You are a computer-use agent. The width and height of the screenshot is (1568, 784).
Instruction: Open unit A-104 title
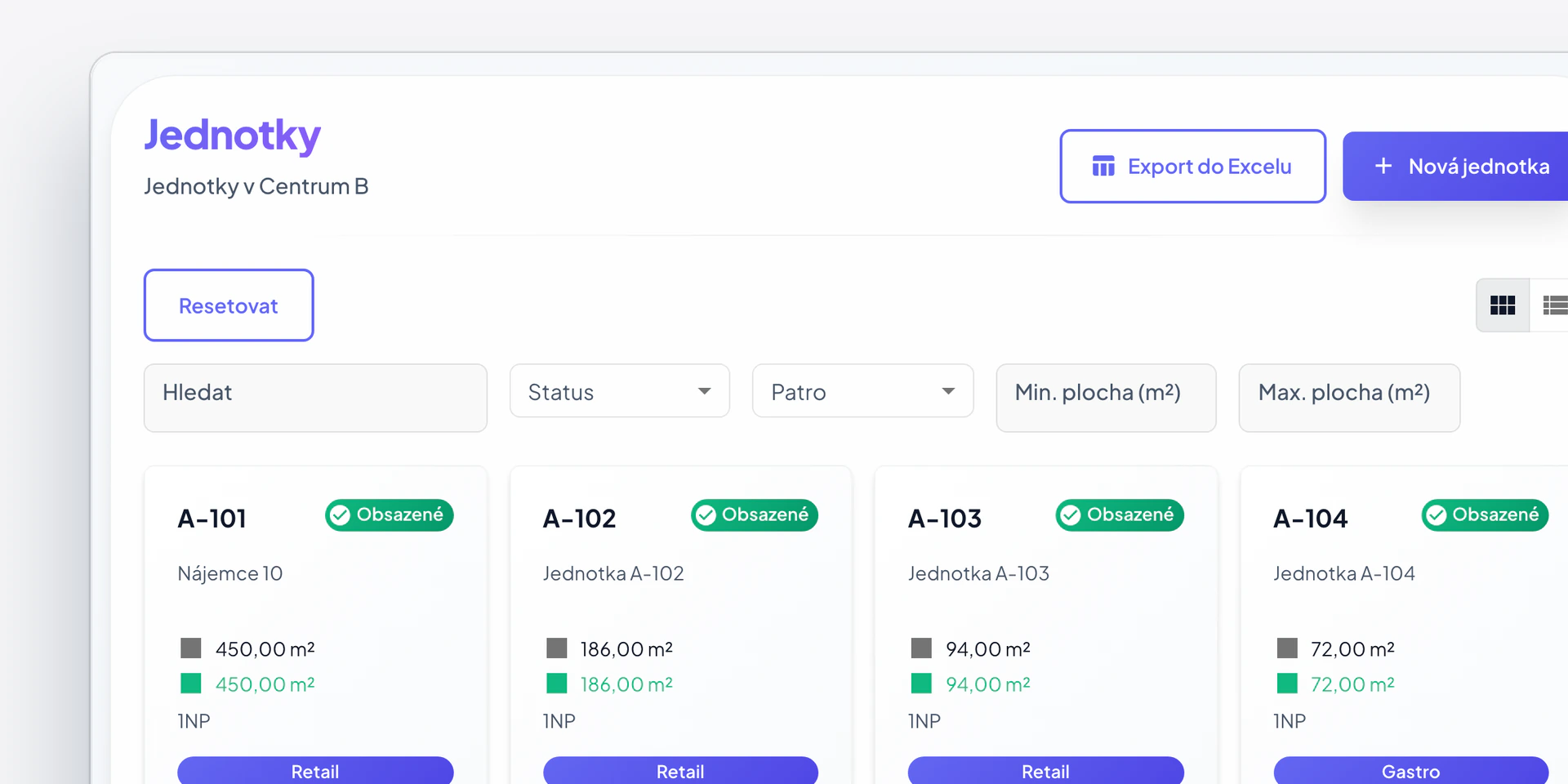click(1311, 519)
